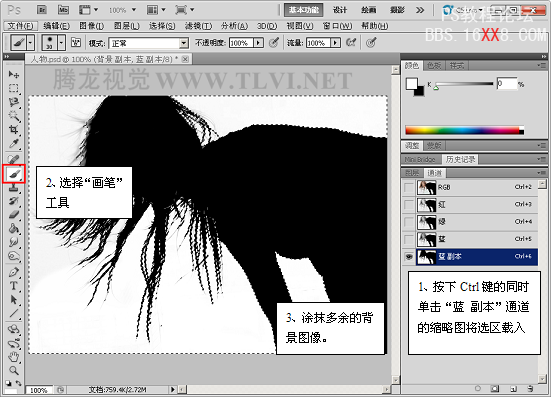Screen dimensions: 551x397
Task: Open the 文件(F) menu
Action: pyautogui.click(x=20, y=26)
